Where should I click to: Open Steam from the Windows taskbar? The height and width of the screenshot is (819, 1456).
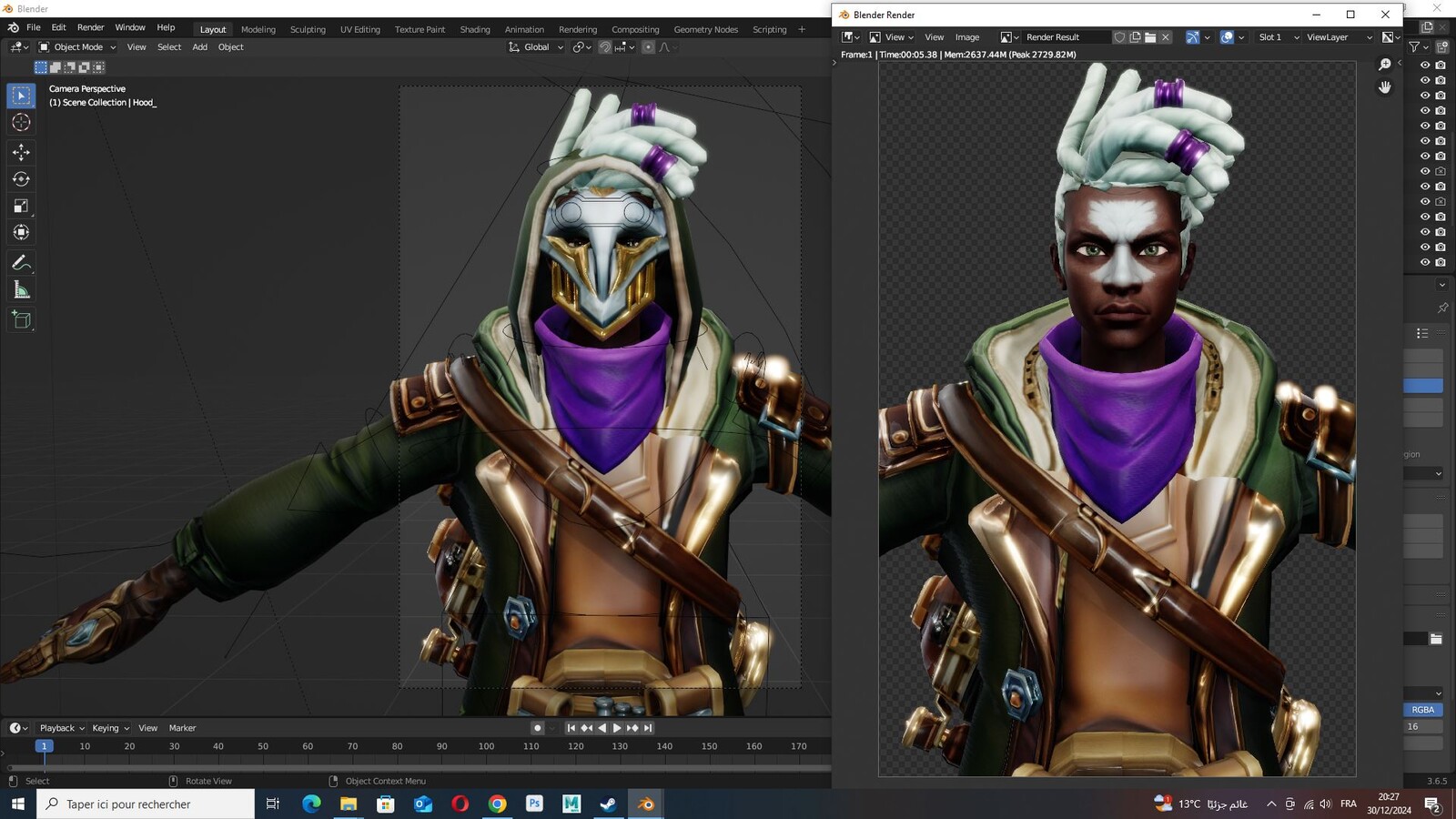click(608, 804)
